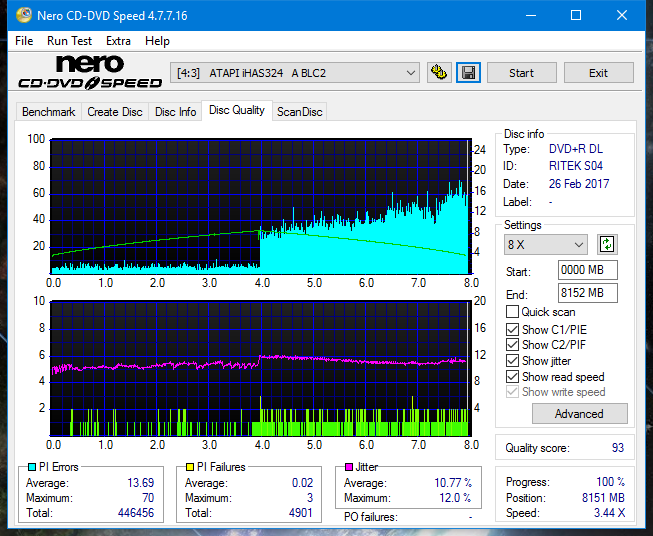Click the refresh speed settings icon
This screenshot has height=536, width=653.
(x=607, y=244)
